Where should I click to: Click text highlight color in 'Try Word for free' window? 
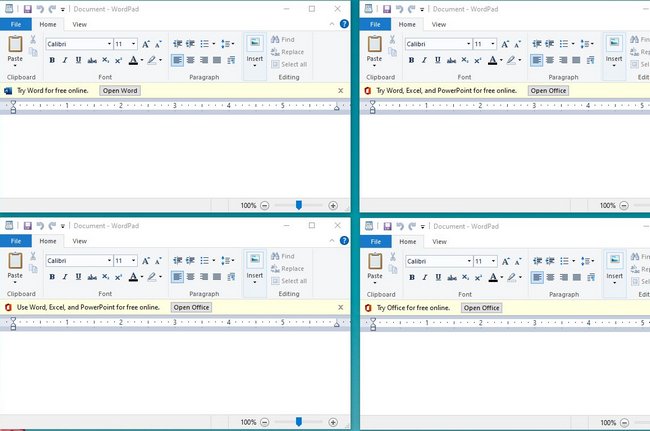point(152,60)
